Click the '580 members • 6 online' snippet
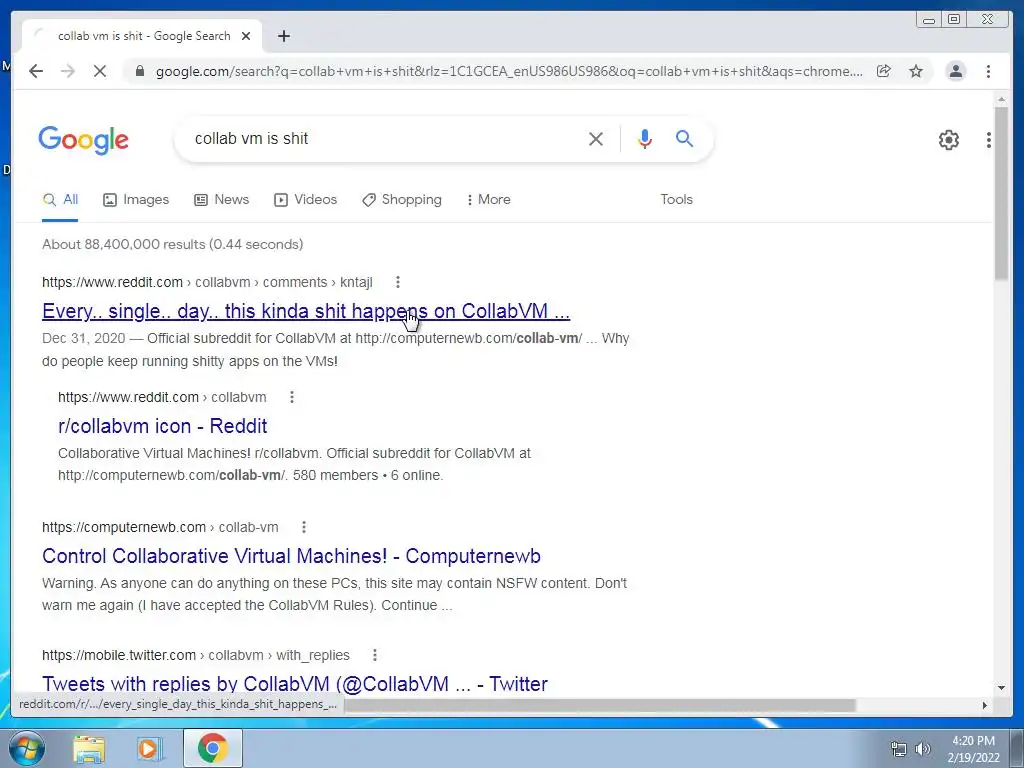Viewport: 1024px width, 768px height. 368,475
